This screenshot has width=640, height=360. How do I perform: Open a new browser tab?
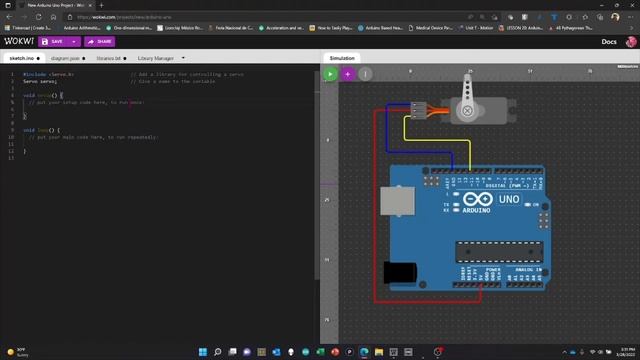(x=101, y=5)
